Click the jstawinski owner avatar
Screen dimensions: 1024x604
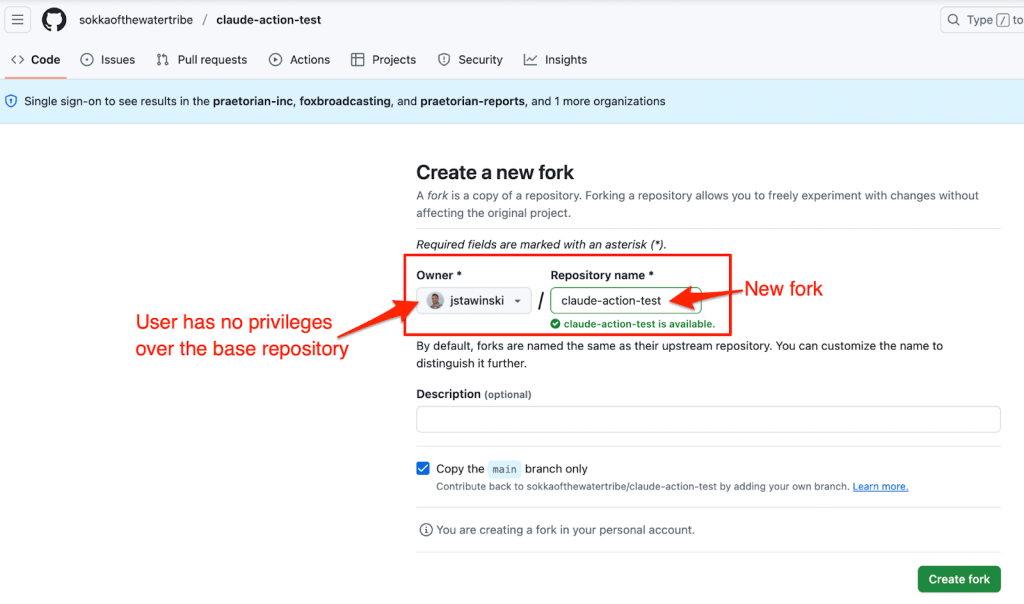coord(436,300)
